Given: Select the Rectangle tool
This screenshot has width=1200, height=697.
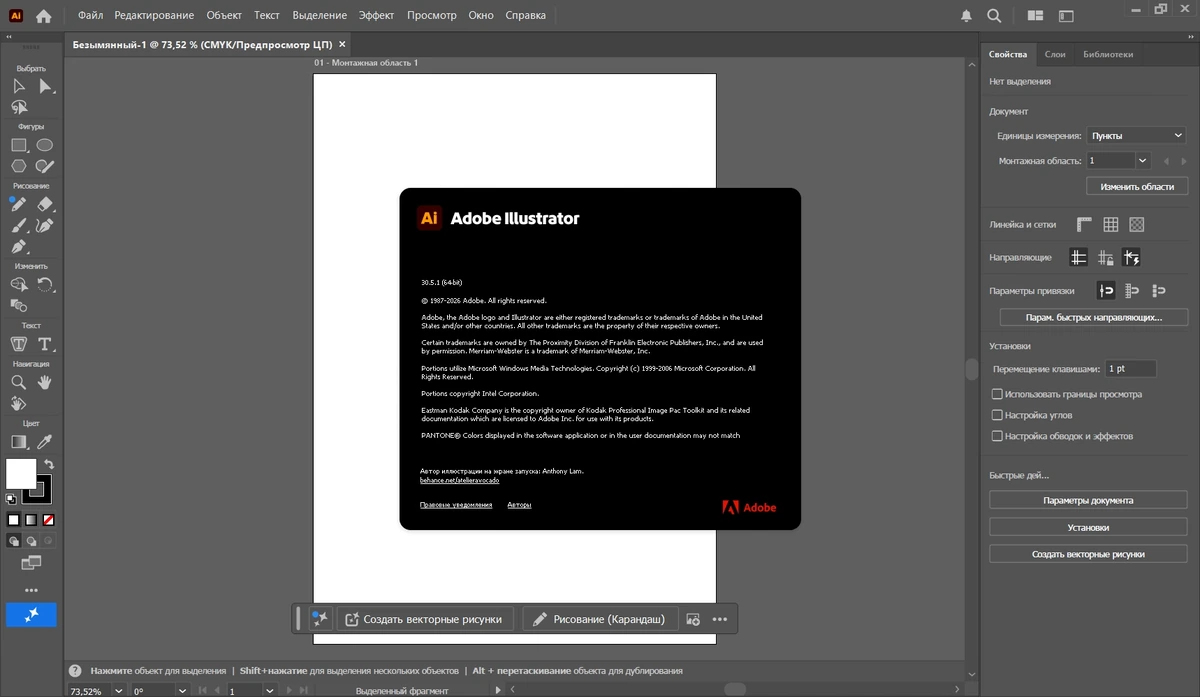Looking at the screenshot, I should (x=19, y=145).
